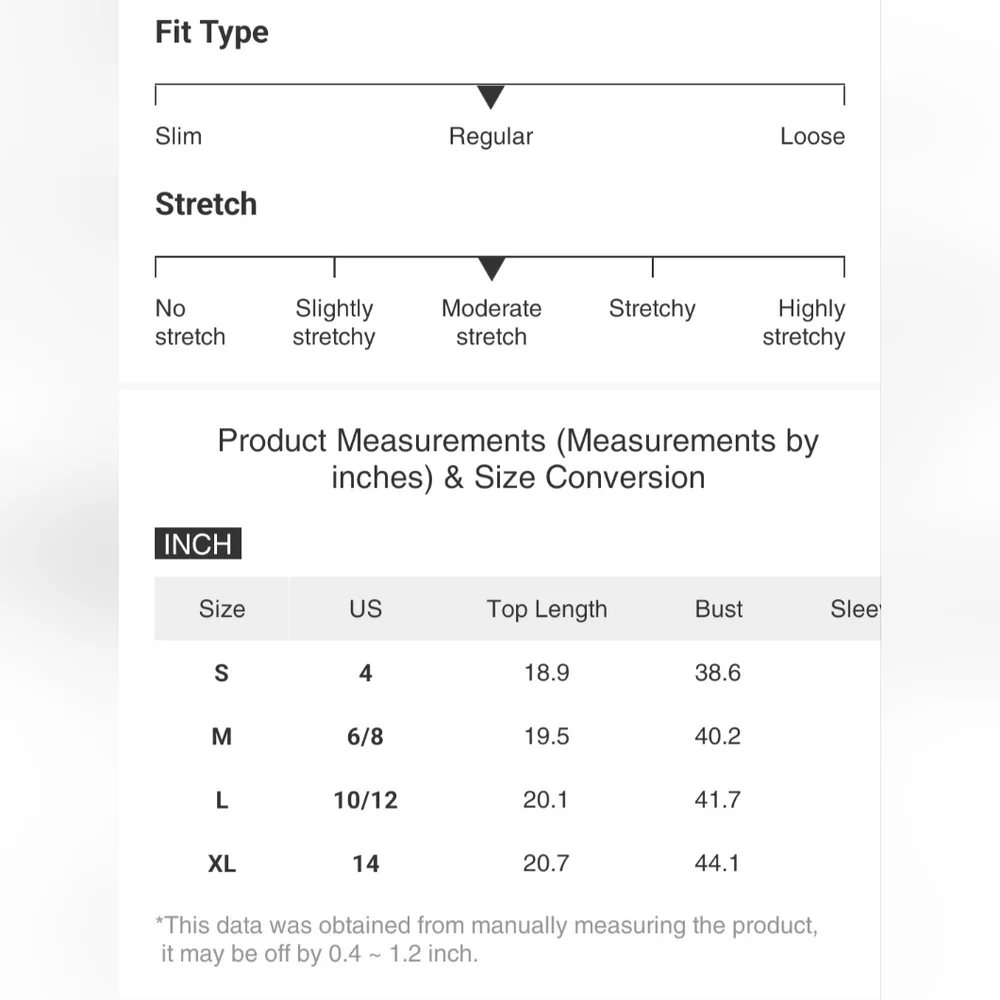Click the 41.7 bust measurement cell
The height and width of the screenshot is (1000, 1000).
click(718, 800)
